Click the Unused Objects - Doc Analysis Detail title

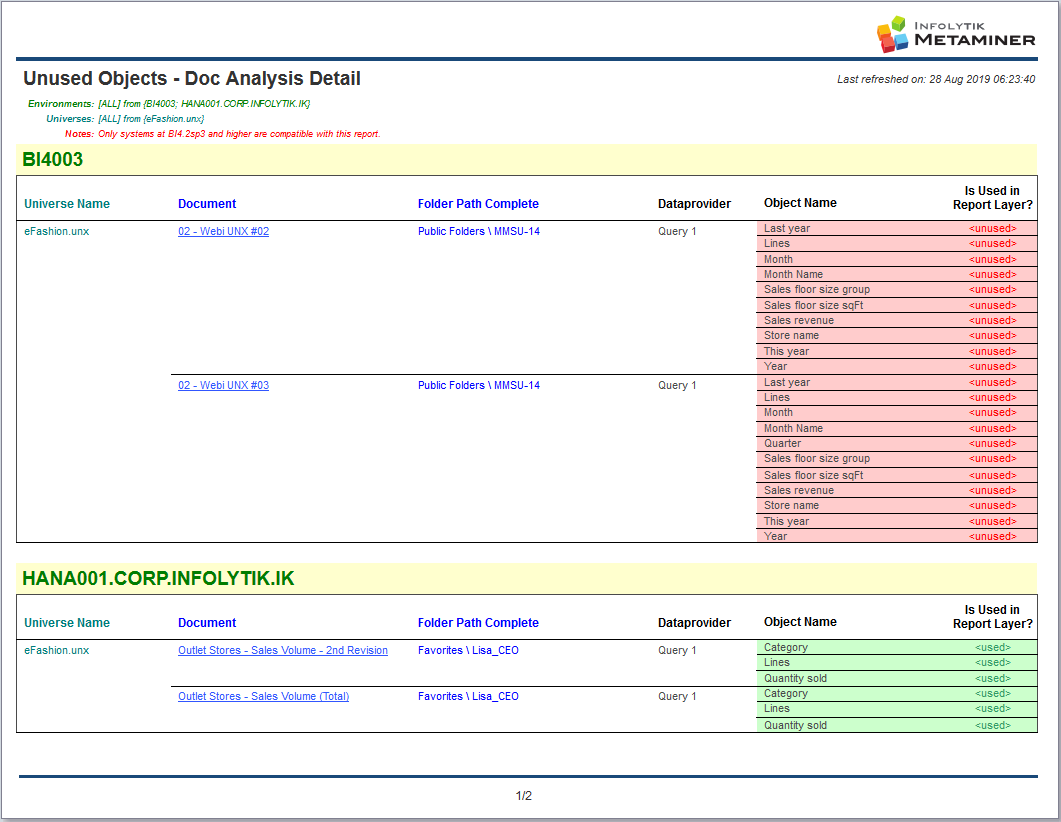192,78
